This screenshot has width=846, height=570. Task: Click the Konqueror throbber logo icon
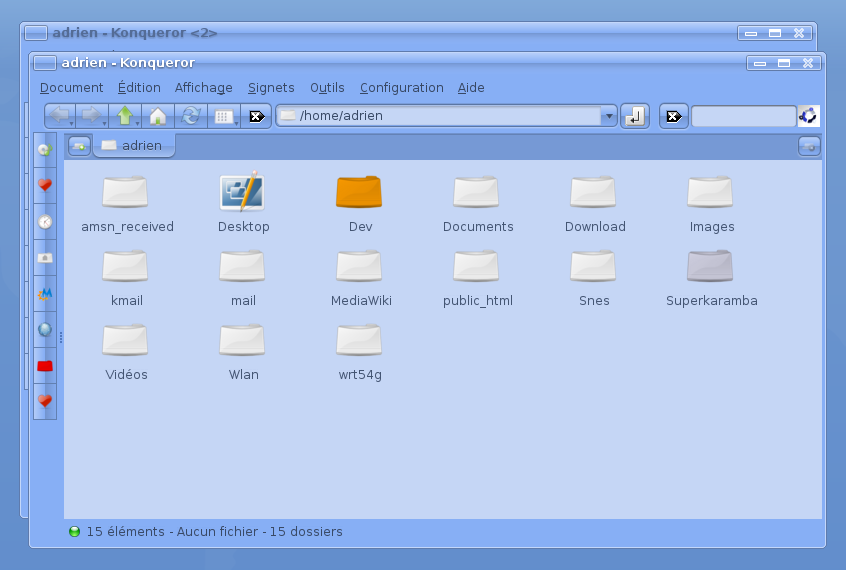point(808,116)
